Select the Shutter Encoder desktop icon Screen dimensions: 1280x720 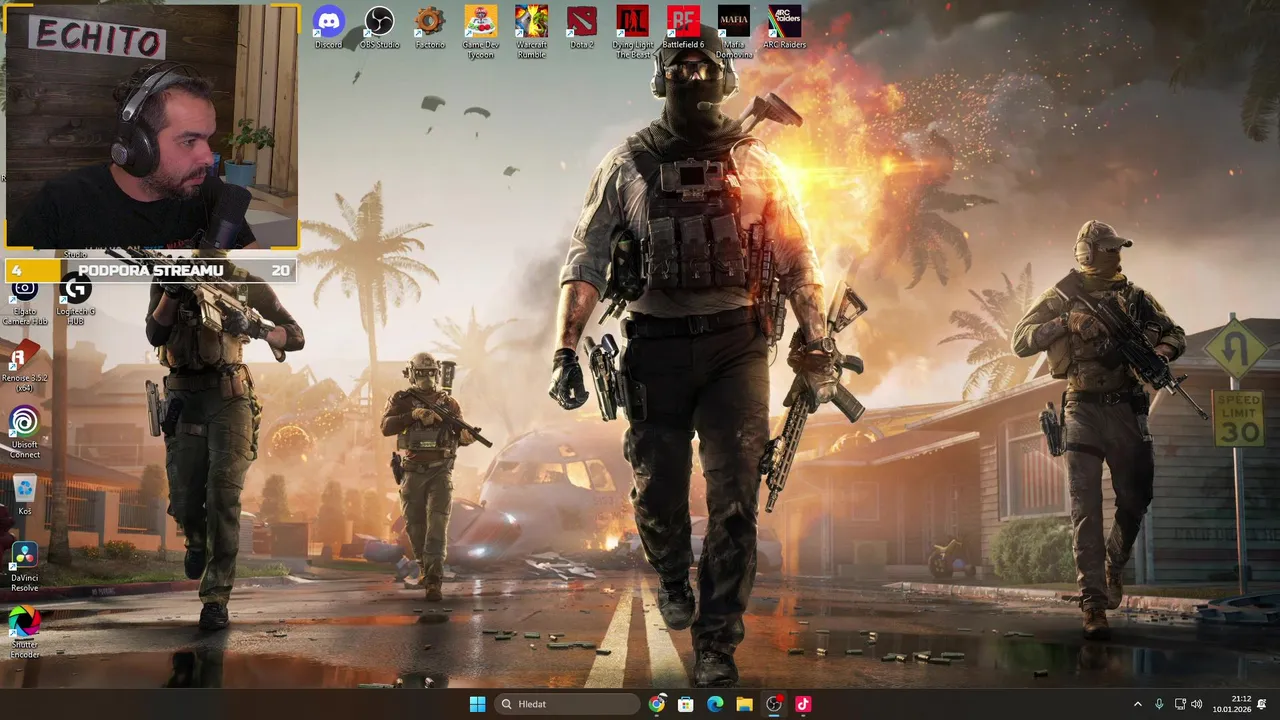tap(24, 632)
